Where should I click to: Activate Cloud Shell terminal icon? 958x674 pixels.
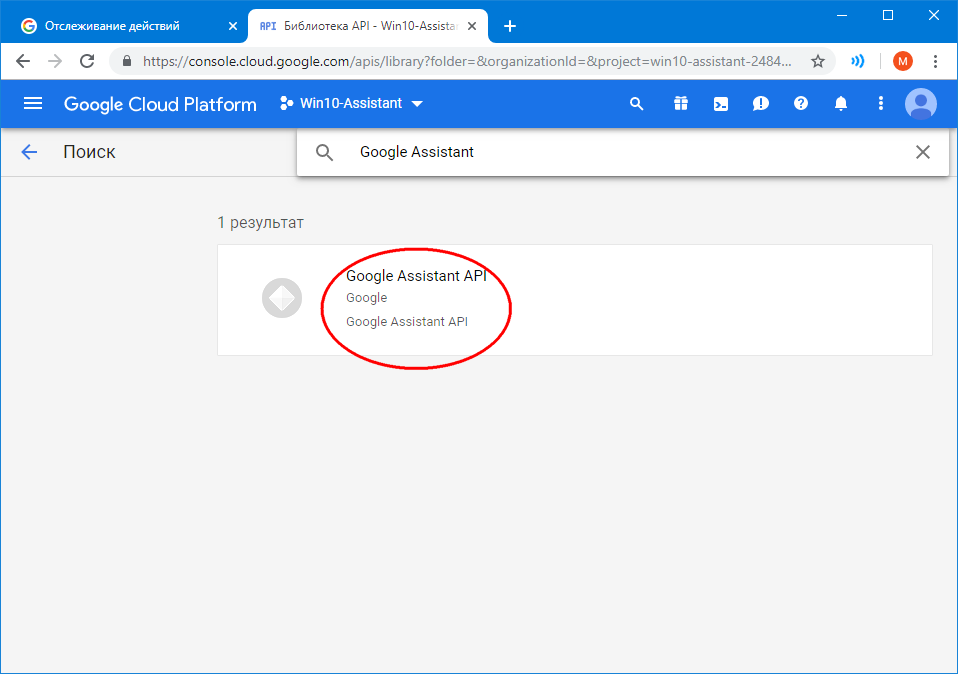point(720,104)
